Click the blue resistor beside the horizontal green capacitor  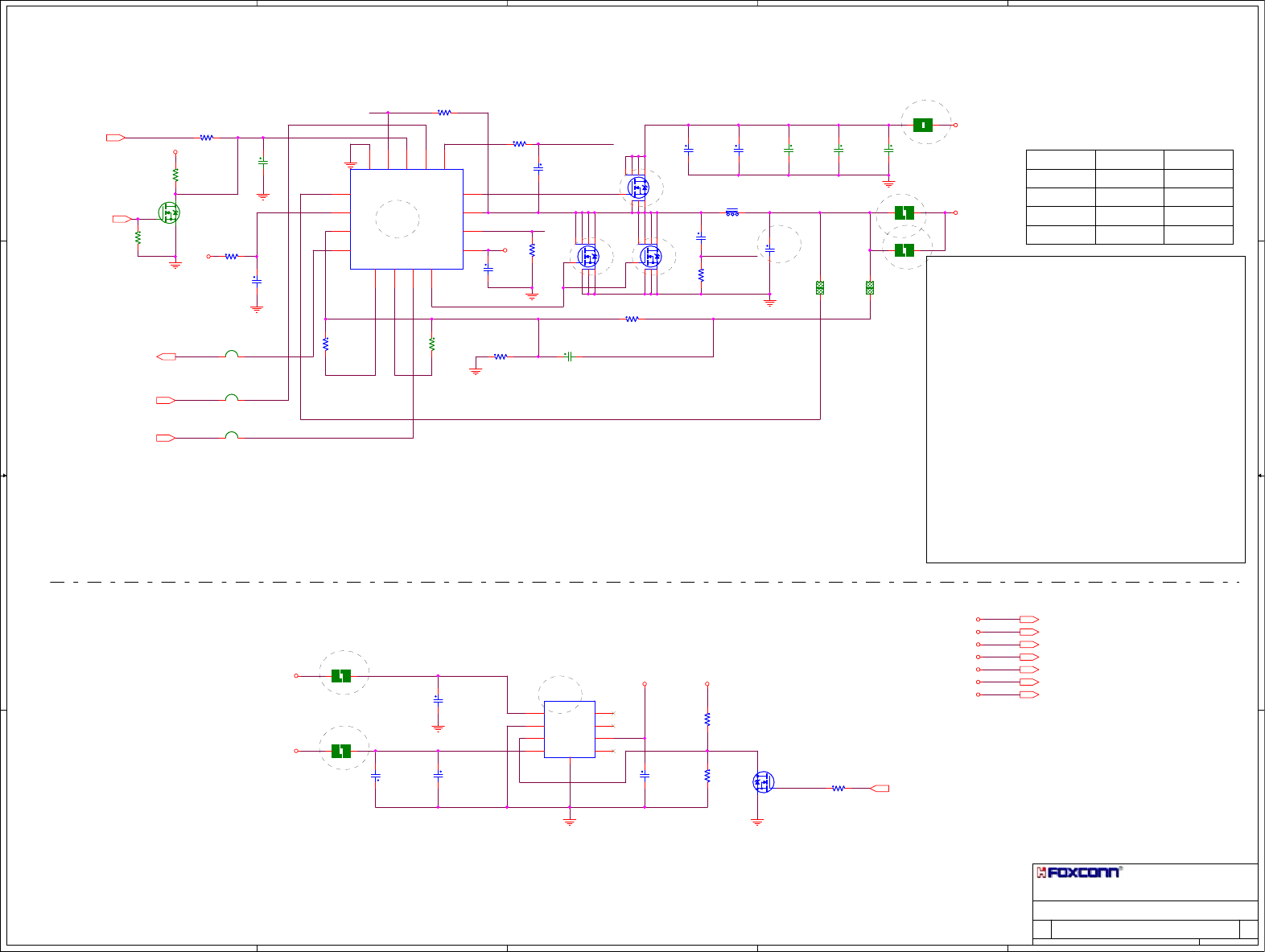pyautogui.click(x=501, y=356)
